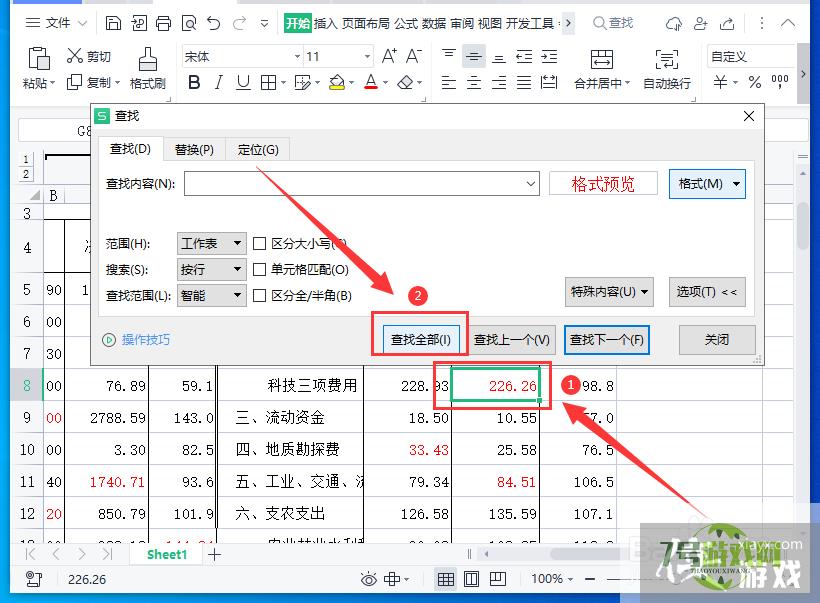
Task: Select cell containing 科技三项费用
Action: (291, 385)
